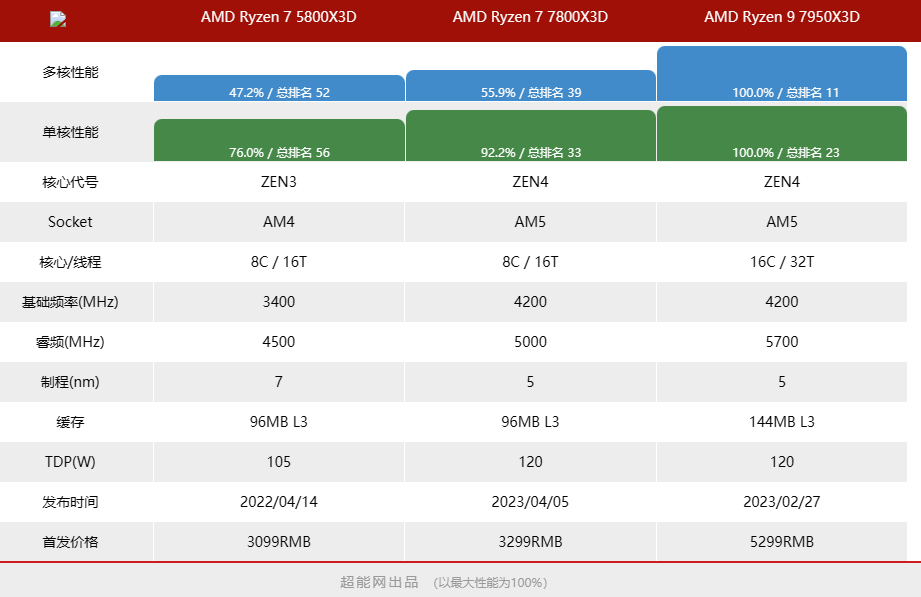Viewport: 921px width, 597px height.
Task: Select the AMD Ryzen 7 5800X3D column header
Action: (x=278, y=17)
